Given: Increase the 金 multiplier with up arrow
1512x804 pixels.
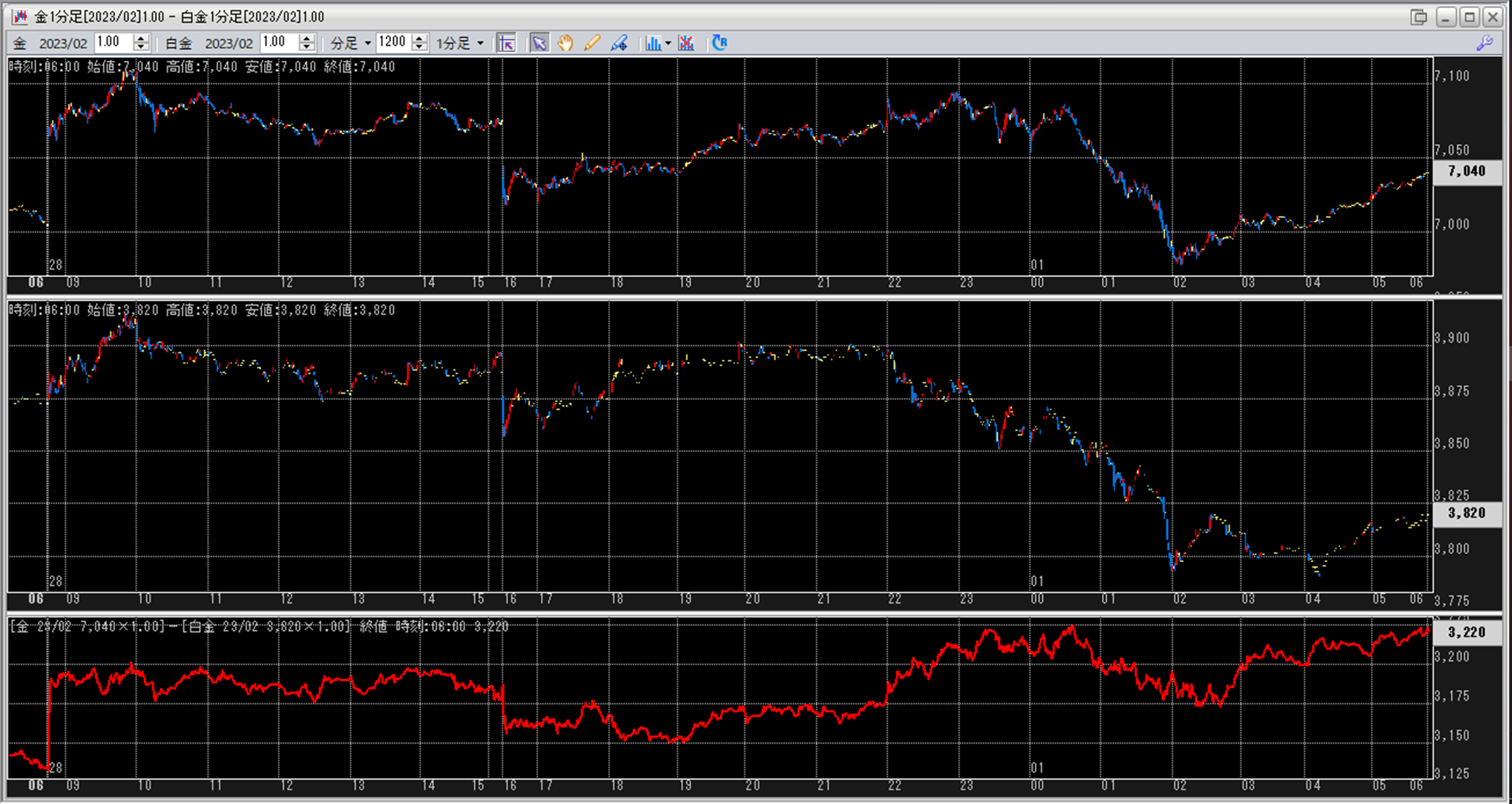Looking at the screenshot, I should point(142,39).
